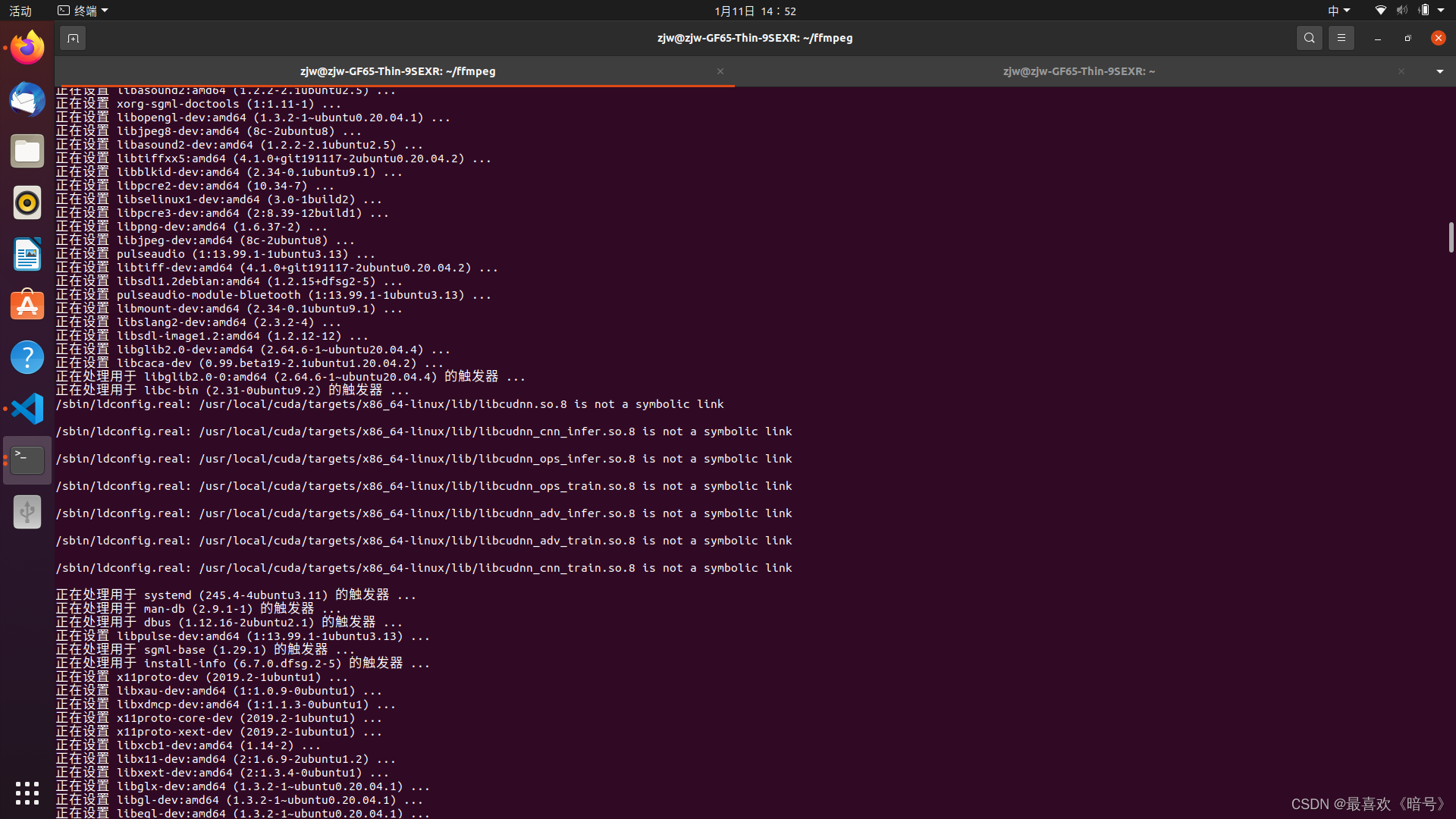Show all applications grid
The image size is (1456, 819).
pos(27,792)
